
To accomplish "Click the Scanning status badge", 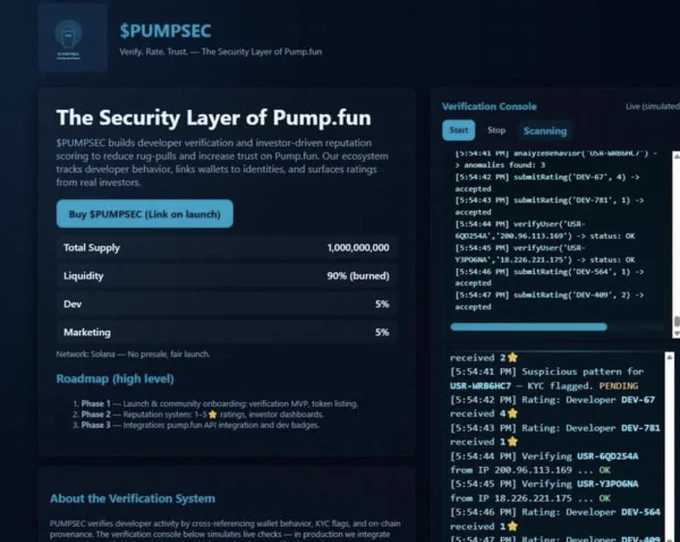I will [x=545, y=131].
